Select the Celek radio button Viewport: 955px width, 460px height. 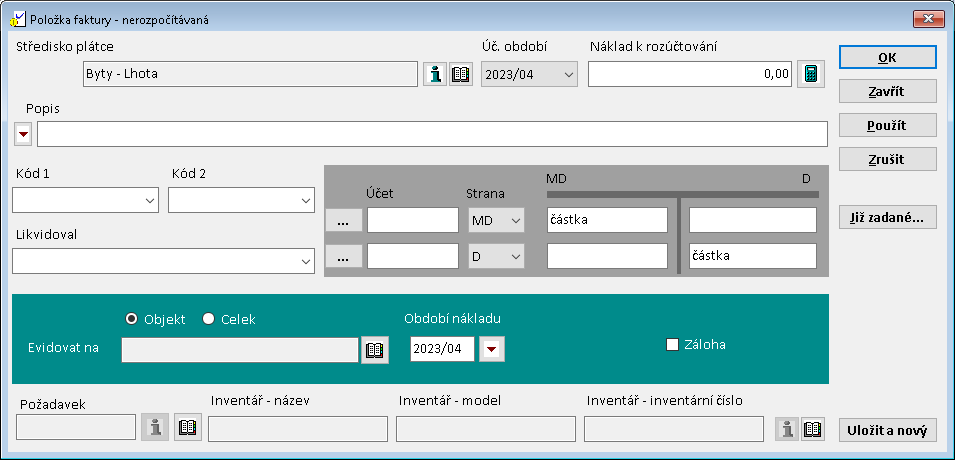tap(209, 319)
